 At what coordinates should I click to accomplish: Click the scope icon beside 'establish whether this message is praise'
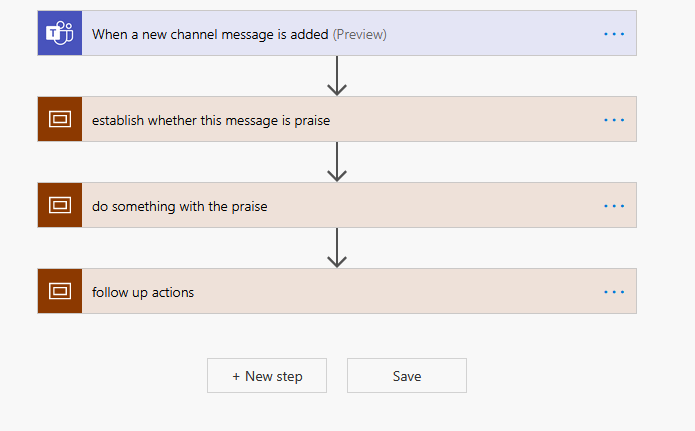(x=59, y=120)
